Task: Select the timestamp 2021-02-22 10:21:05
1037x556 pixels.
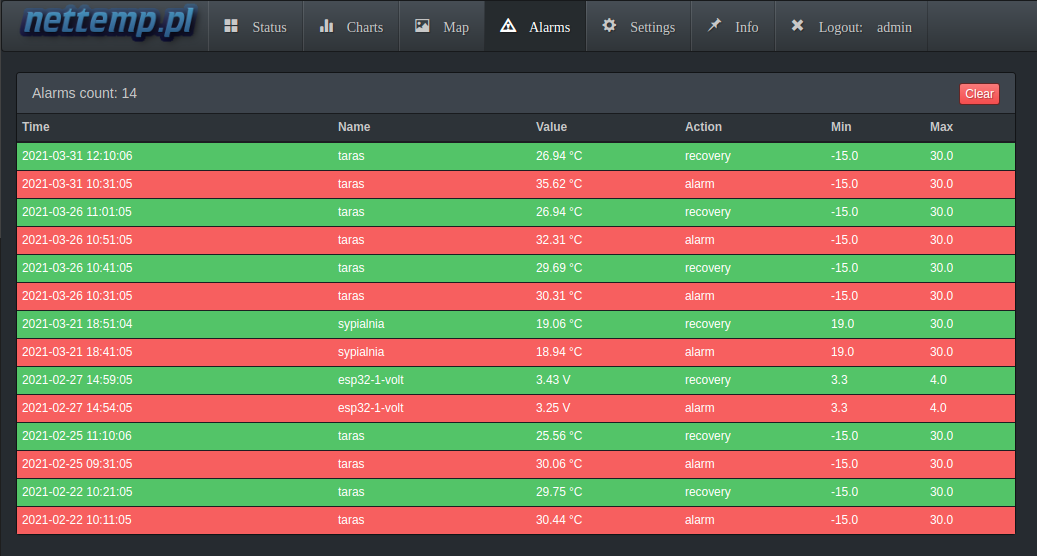Action: (x=77, y=492)
